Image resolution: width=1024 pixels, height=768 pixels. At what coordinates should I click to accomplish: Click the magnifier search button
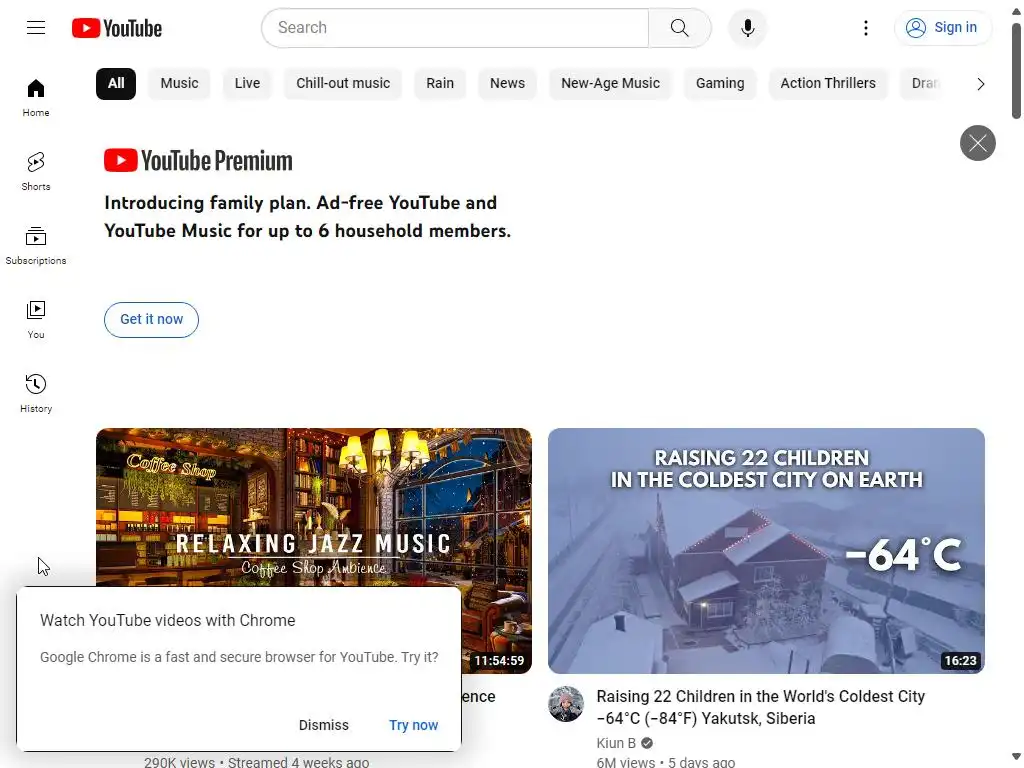679,27
